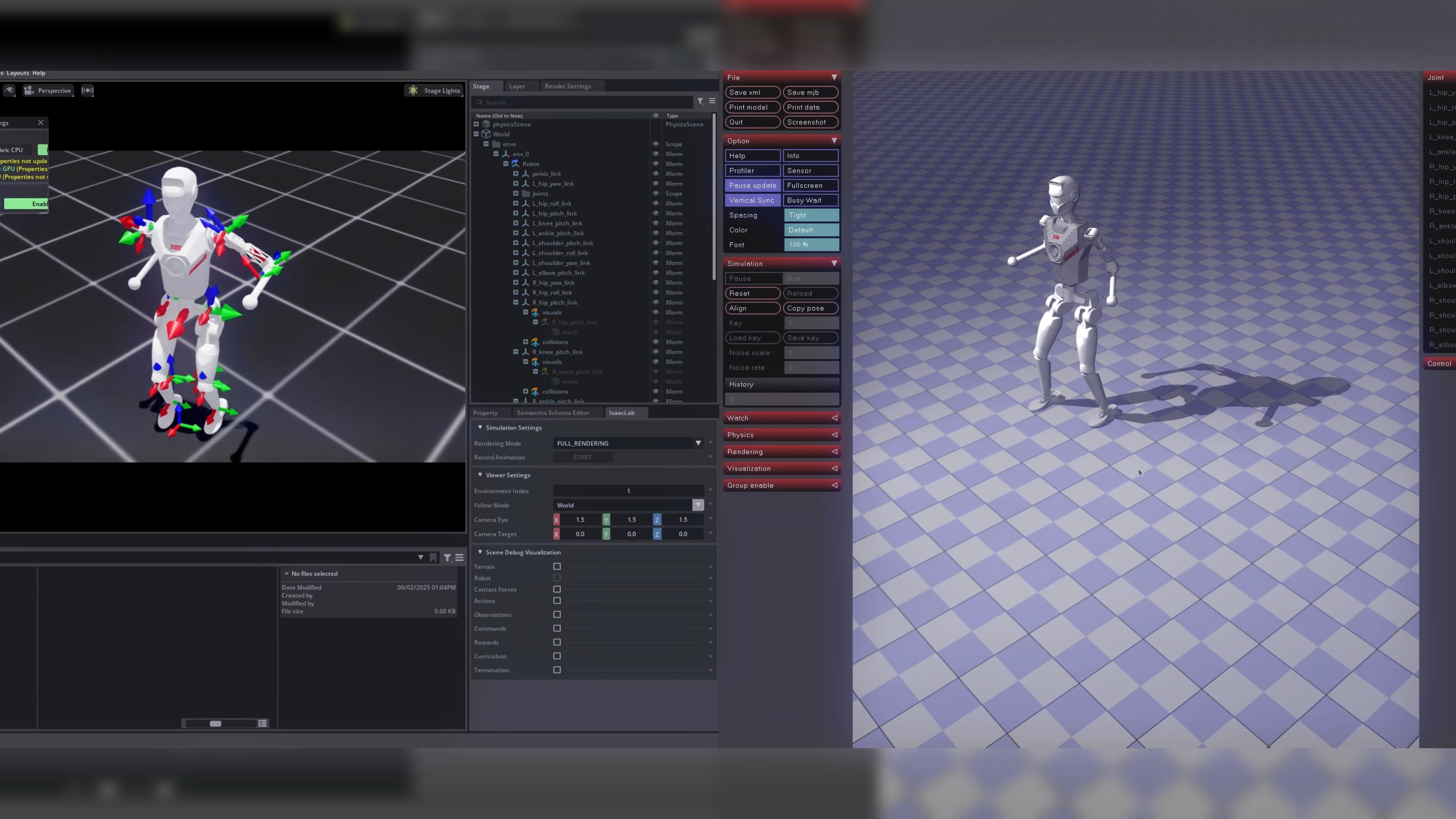
Task: Collapse the Robot tree node
Action: pyautogui.click(x=506, y=164)
